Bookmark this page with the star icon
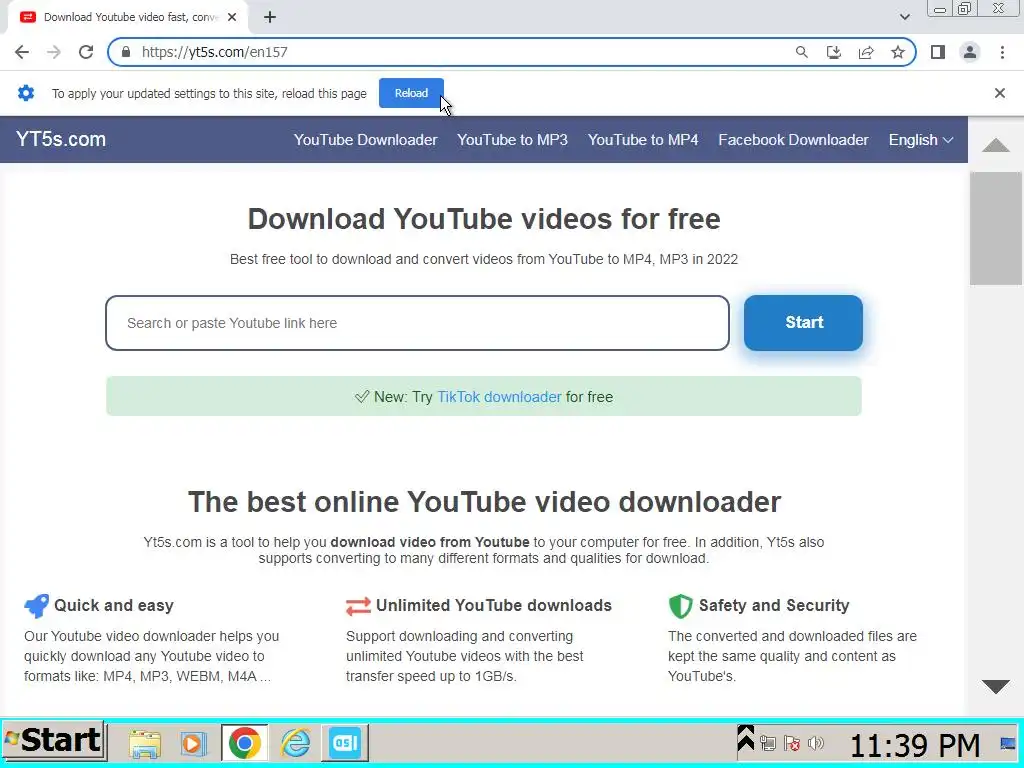 [x=898, y=52]
